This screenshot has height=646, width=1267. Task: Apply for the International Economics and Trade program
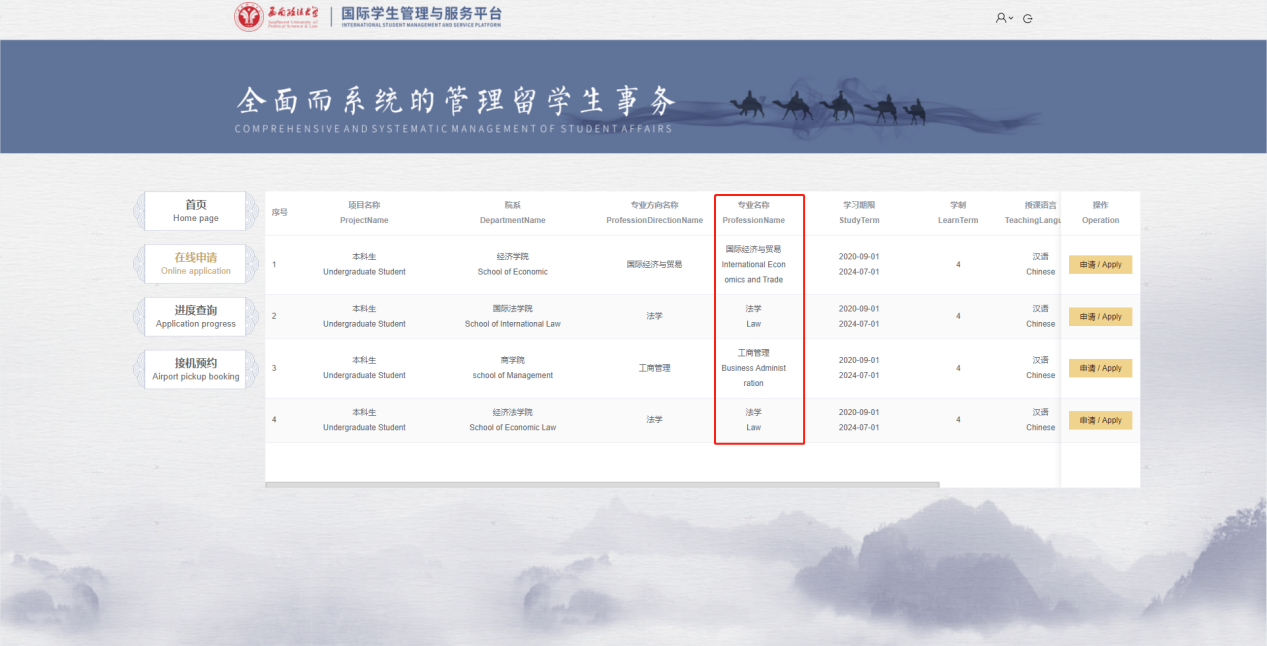tap(1099, 264)
